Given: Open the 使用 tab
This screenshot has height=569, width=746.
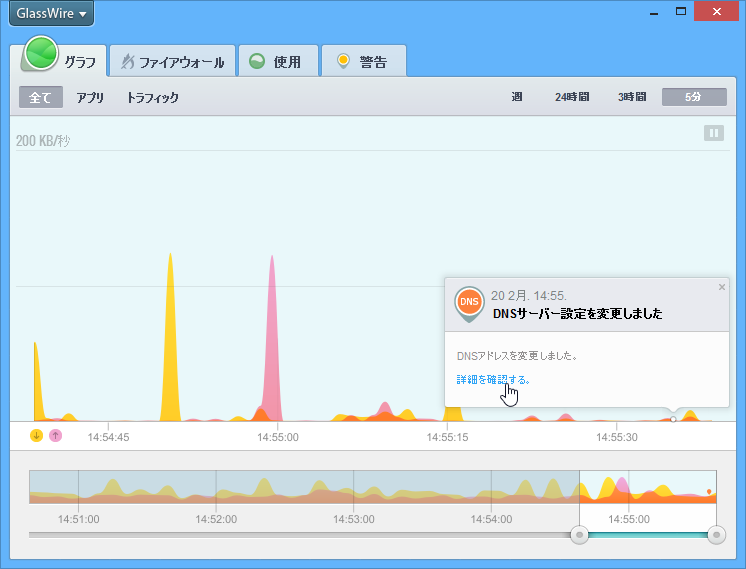Looking at the screenshot, I should [x=278, y=61].
